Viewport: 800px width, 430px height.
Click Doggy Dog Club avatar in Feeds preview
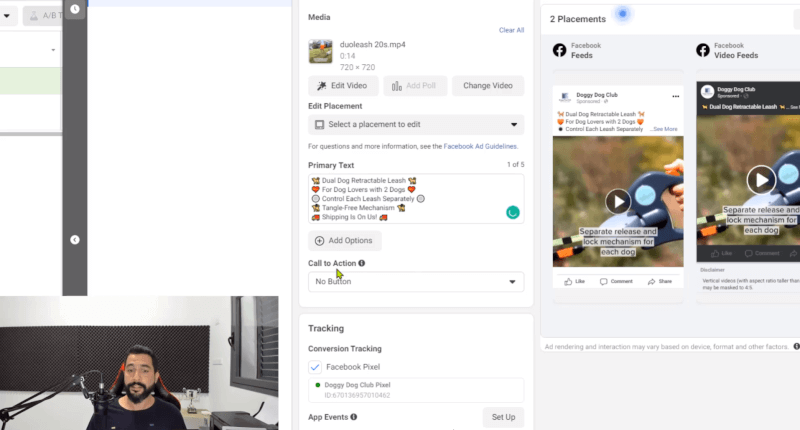(x=565, y=97)
